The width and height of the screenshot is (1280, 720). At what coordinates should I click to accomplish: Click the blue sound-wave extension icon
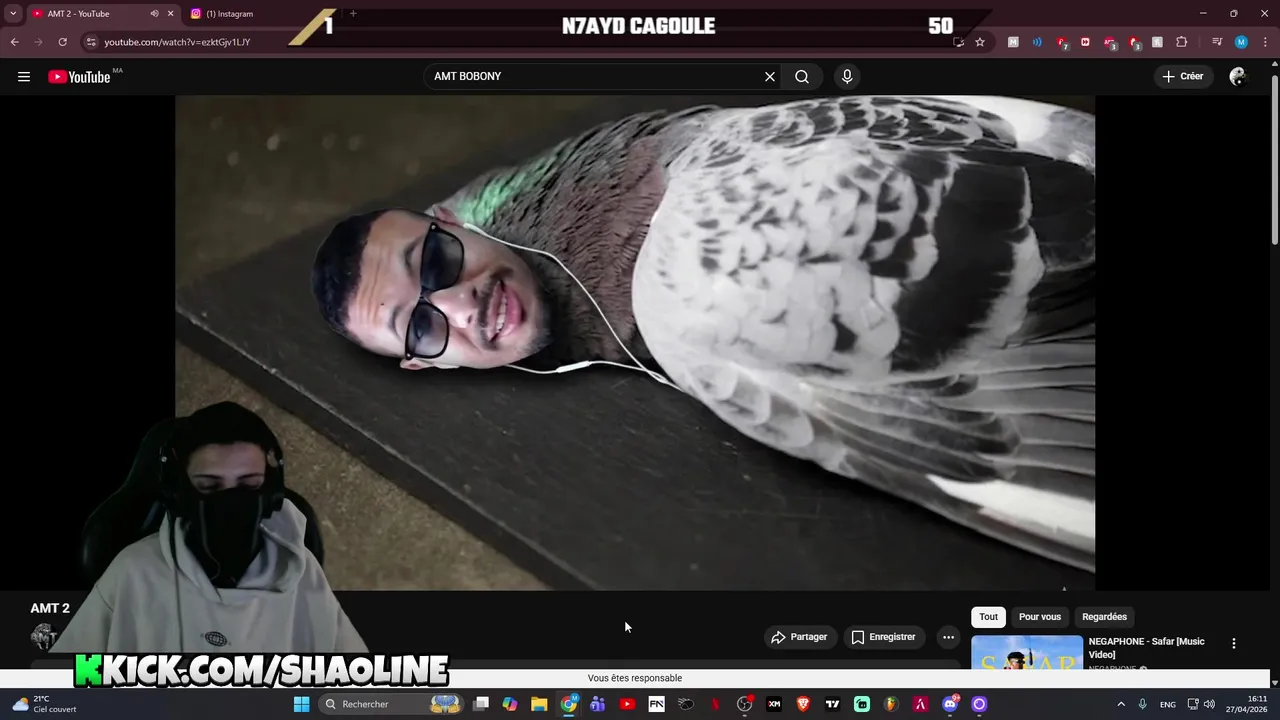point(1037,42)
